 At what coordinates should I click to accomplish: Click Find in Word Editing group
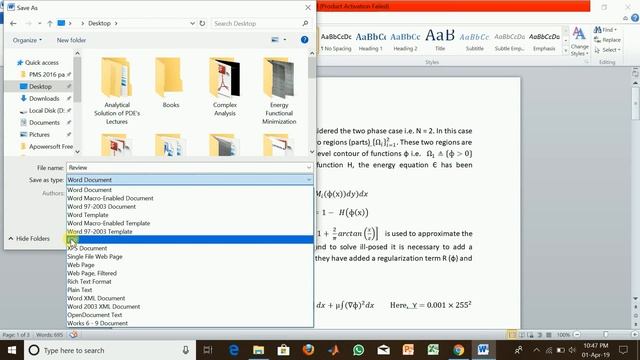[606, 30]
